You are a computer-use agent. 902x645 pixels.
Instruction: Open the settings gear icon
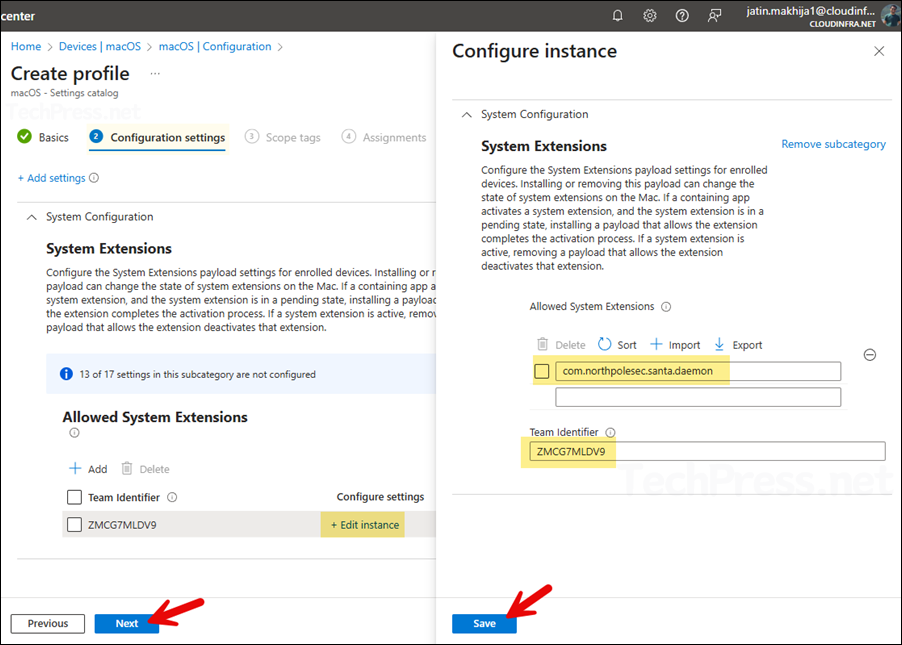coord(649,16)
